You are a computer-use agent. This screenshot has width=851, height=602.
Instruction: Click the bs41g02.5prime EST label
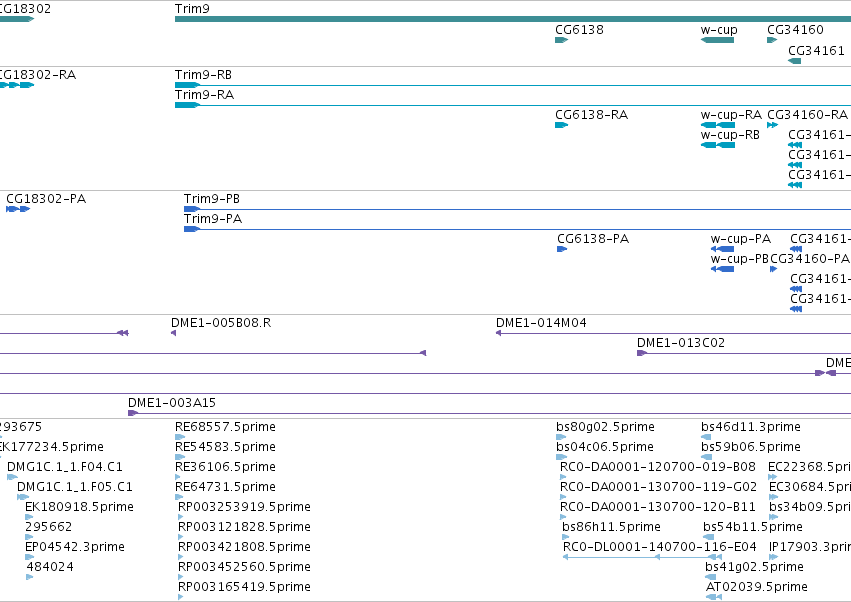(x=754, y=568)
